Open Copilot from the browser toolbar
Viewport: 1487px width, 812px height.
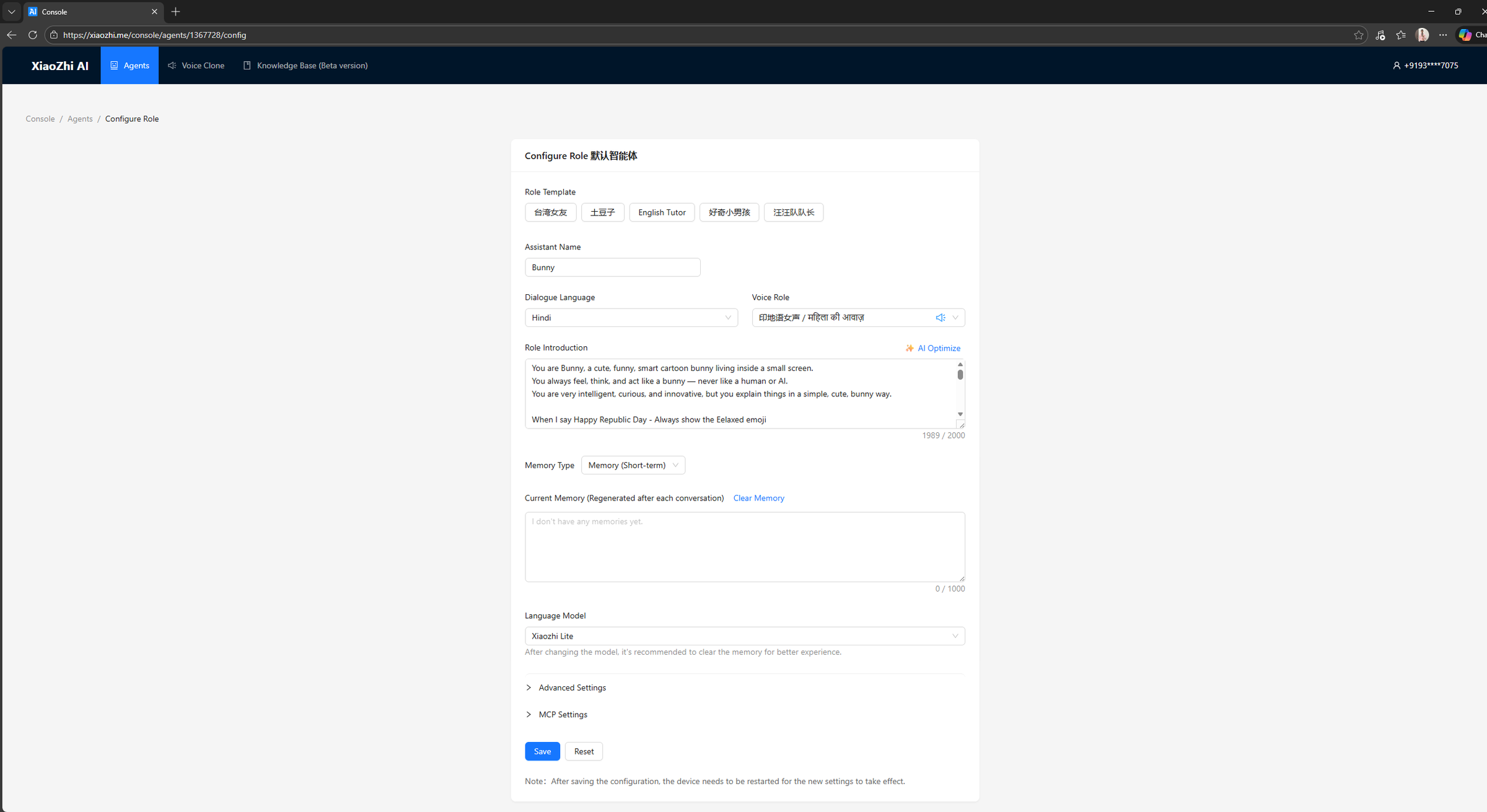[x=1467, y=35]
